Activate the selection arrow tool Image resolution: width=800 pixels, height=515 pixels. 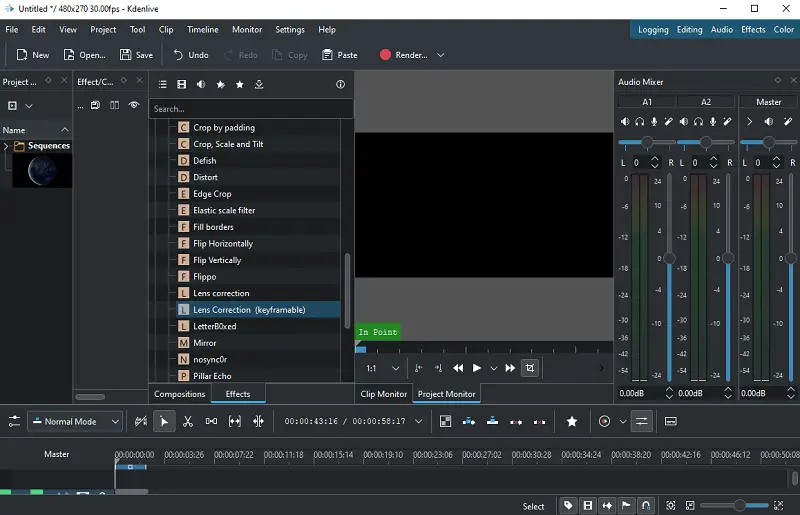[164, 422]
